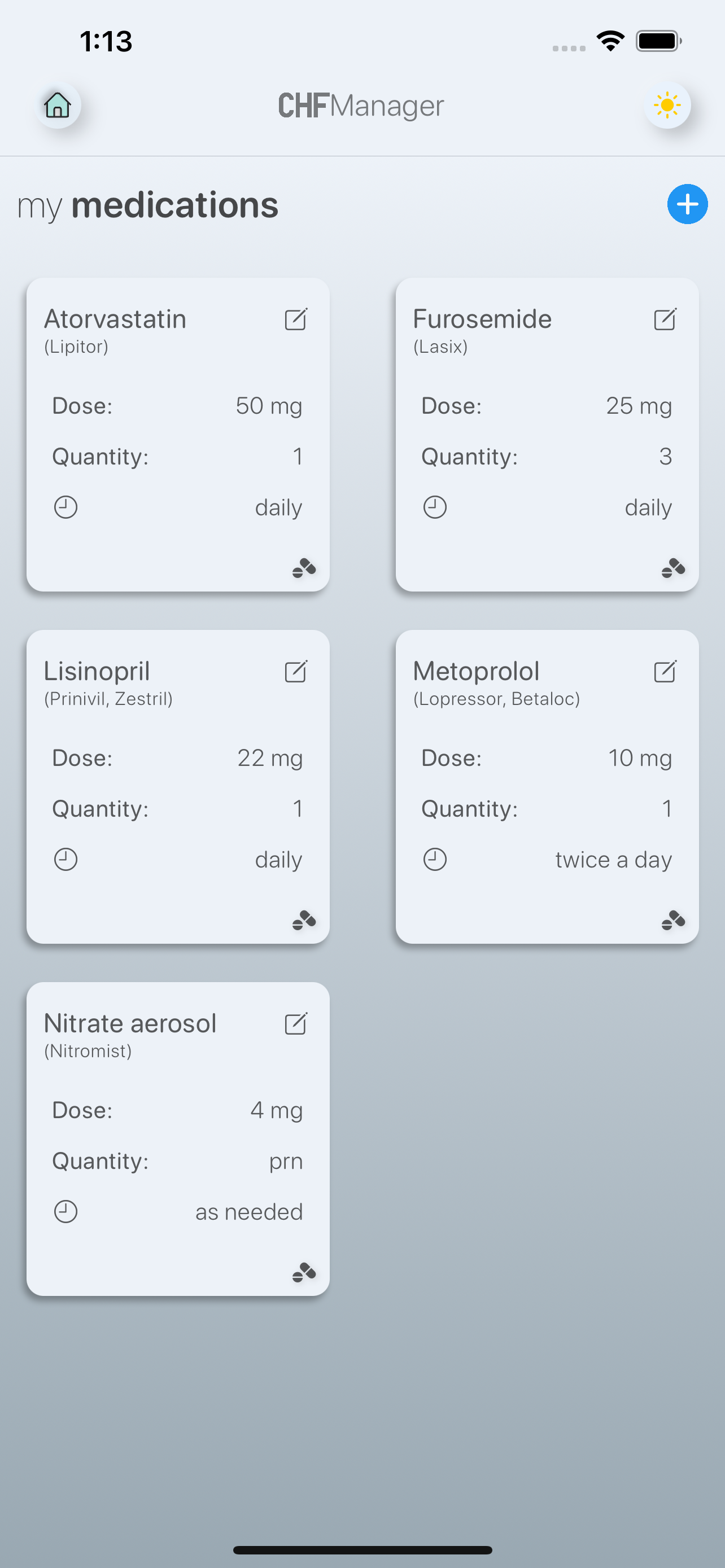Tap the clock icon on Atorvastatin card
The image size is (725, 1568).
65,507
